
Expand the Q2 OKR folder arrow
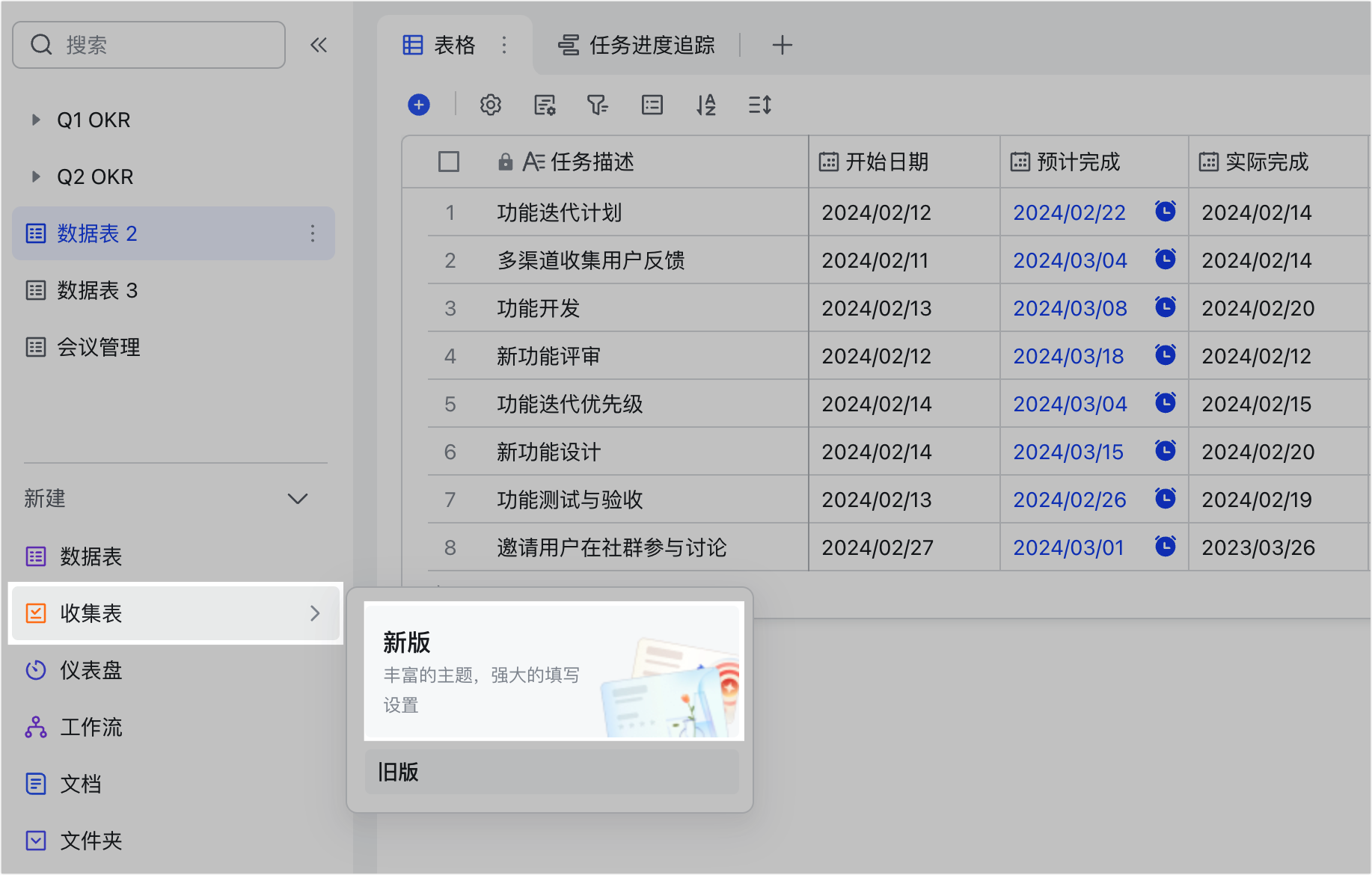(x=35, y=176)
